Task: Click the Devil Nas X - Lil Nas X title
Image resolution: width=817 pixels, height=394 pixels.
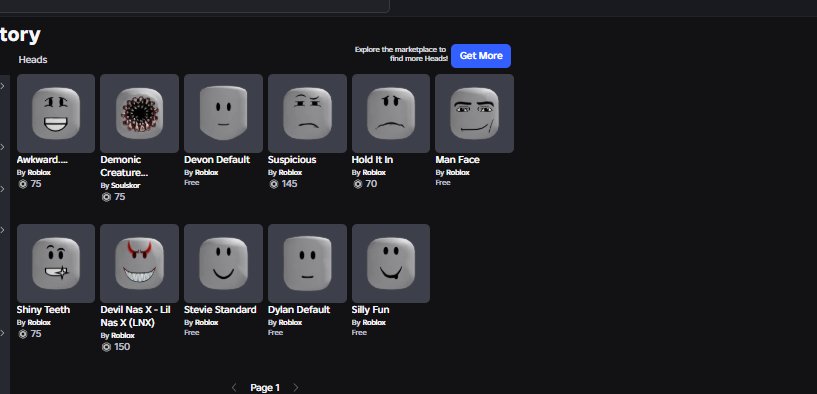Action: 135,316
